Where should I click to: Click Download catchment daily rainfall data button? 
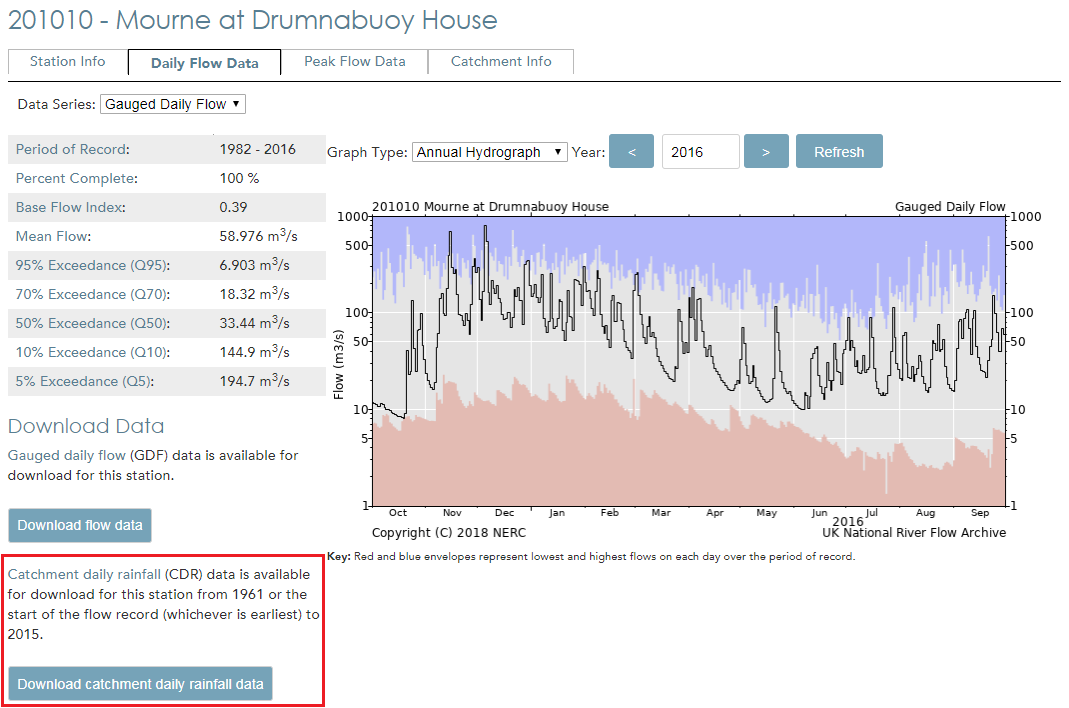tap(140, 684)
